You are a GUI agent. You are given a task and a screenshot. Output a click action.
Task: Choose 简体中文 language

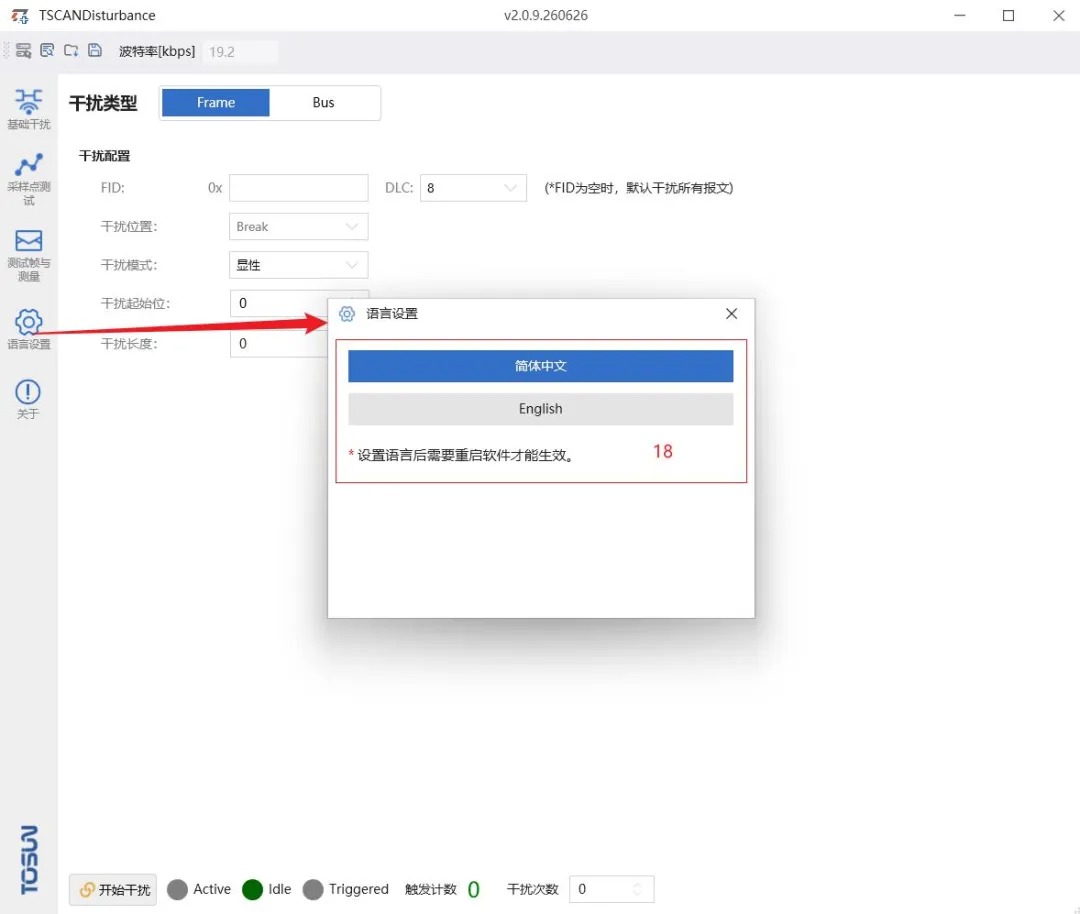[541, 366]
